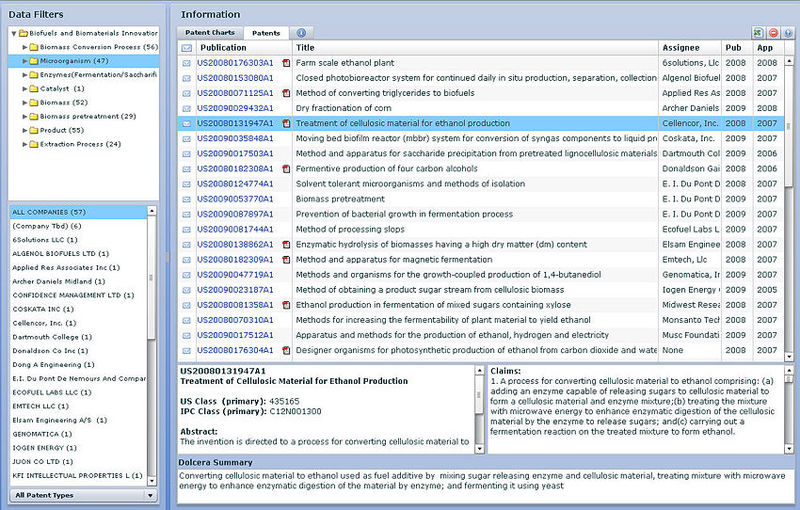Expand the Extraction Process tree node
800x510 pixels.
(24, 144)
